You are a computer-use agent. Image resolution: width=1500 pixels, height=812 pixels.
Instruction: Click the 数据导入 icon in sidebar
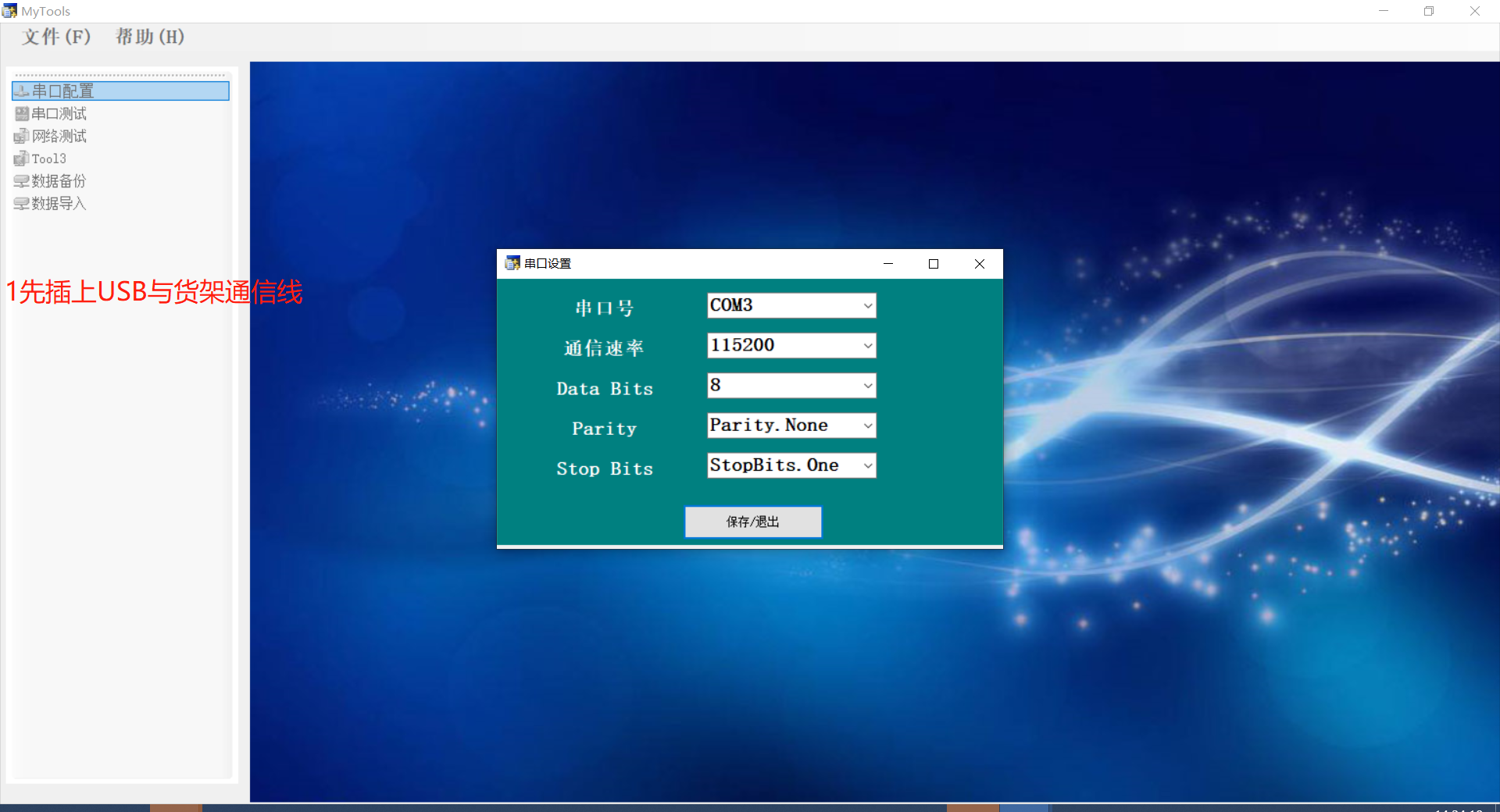coord(21,205)
